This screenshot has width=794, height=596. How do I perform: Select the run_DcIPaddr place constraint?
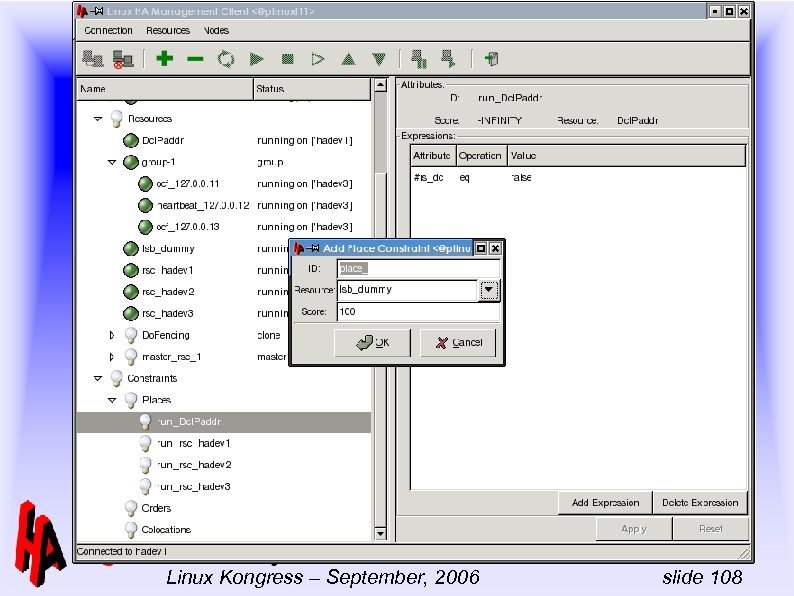tap(224, 422)
